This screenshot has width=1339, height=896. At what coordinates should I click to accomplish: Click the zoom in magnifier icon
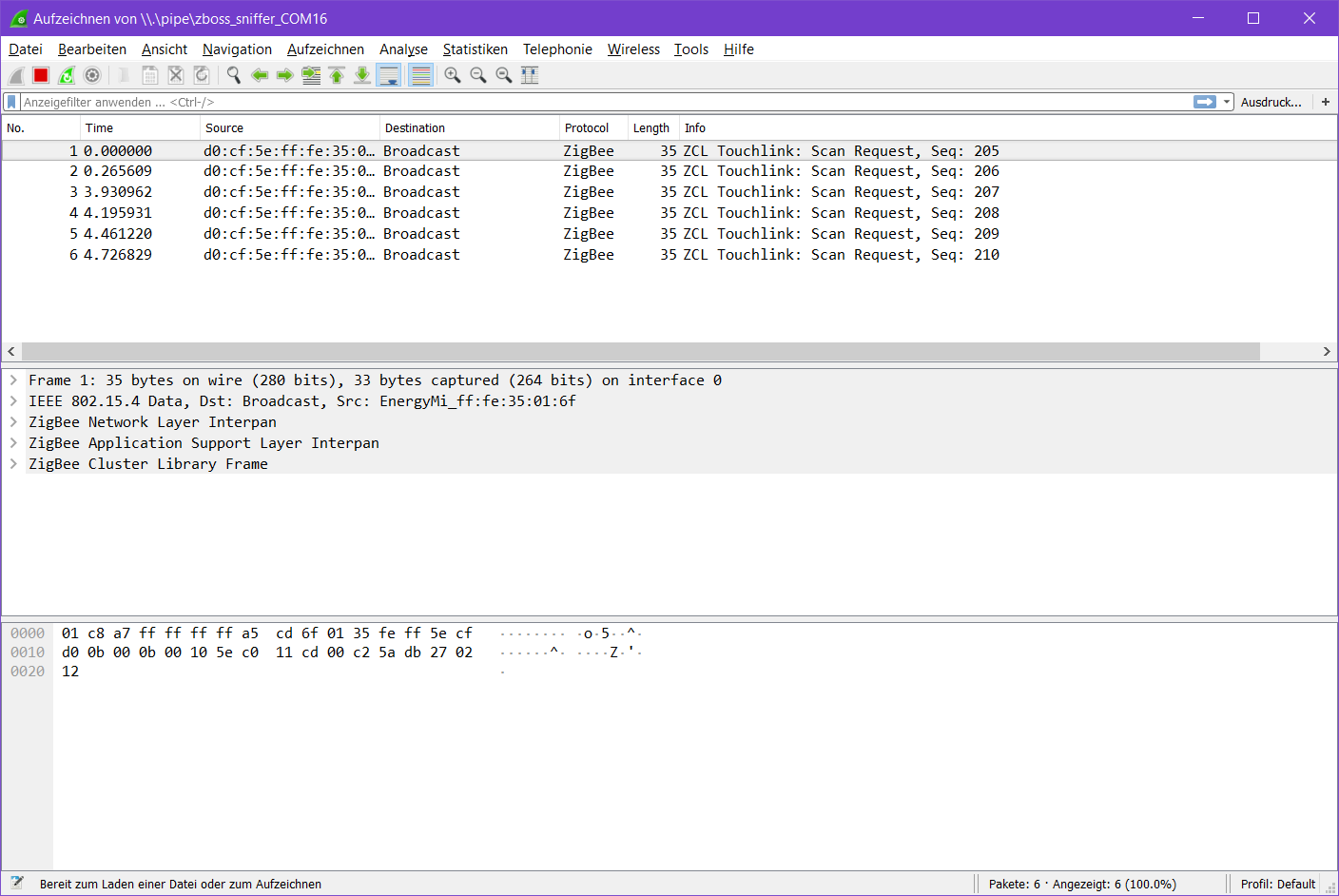click(453, 75)
